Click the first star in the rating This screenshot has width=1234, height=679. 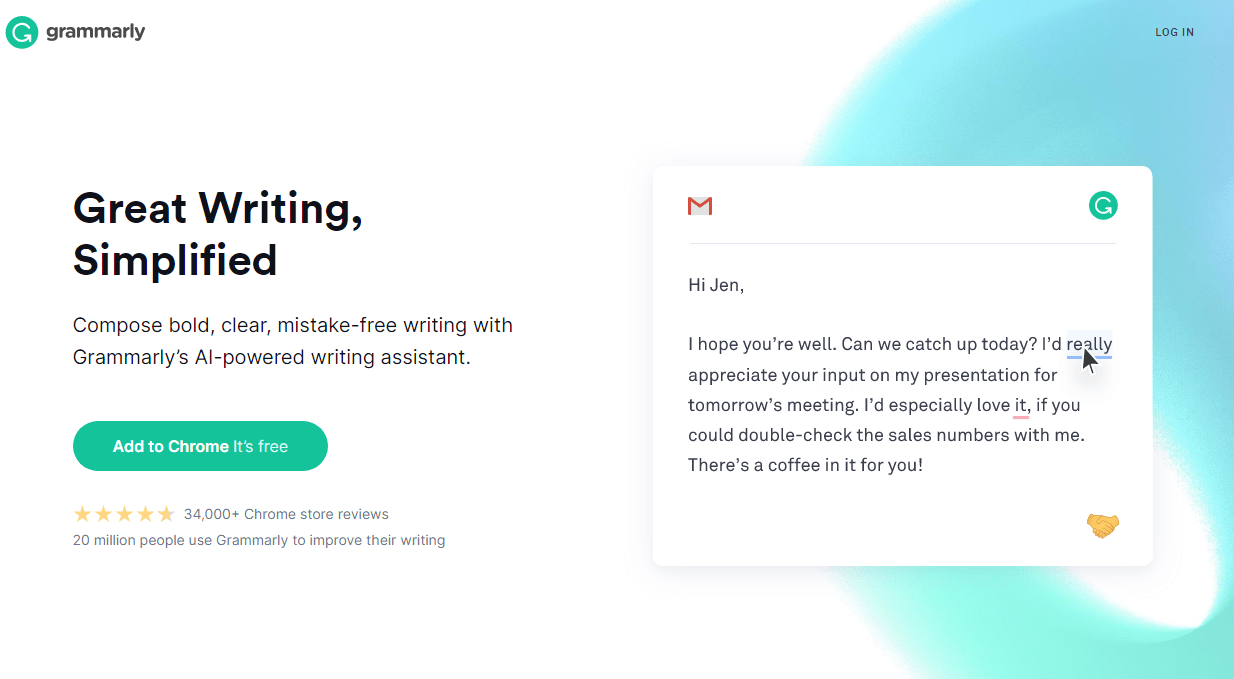pyautogui.click(x=82, y=514)
